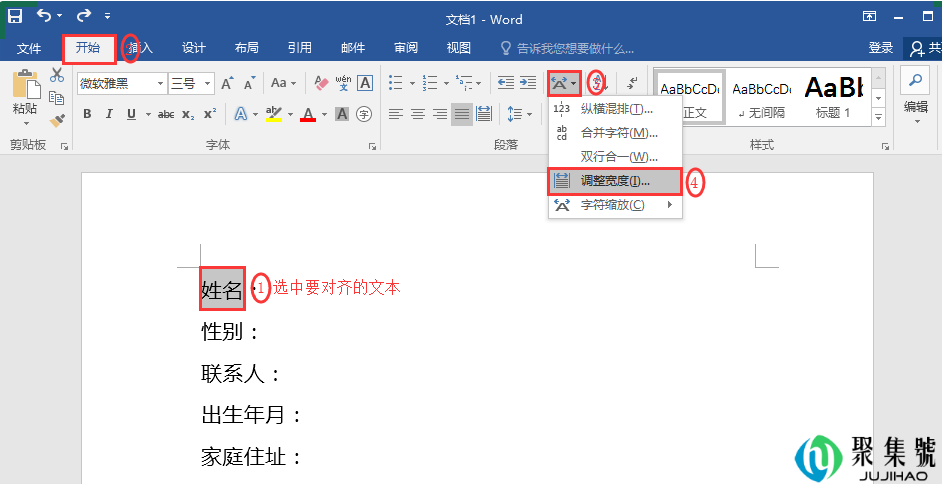This screenshot has width=942, height=484.
Task: Open the Customize Quick Access Toolbar arrow
Action: point(107,16)
